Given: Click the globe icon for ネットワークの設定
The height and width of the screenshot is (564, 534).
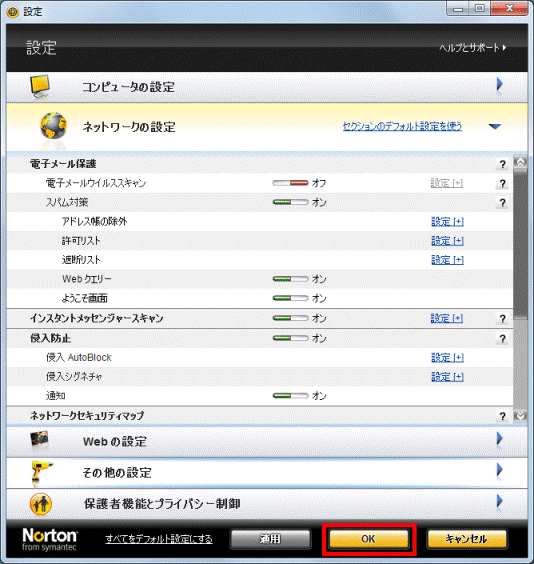Looking at the screenshot, I should [x=54, y=126].
